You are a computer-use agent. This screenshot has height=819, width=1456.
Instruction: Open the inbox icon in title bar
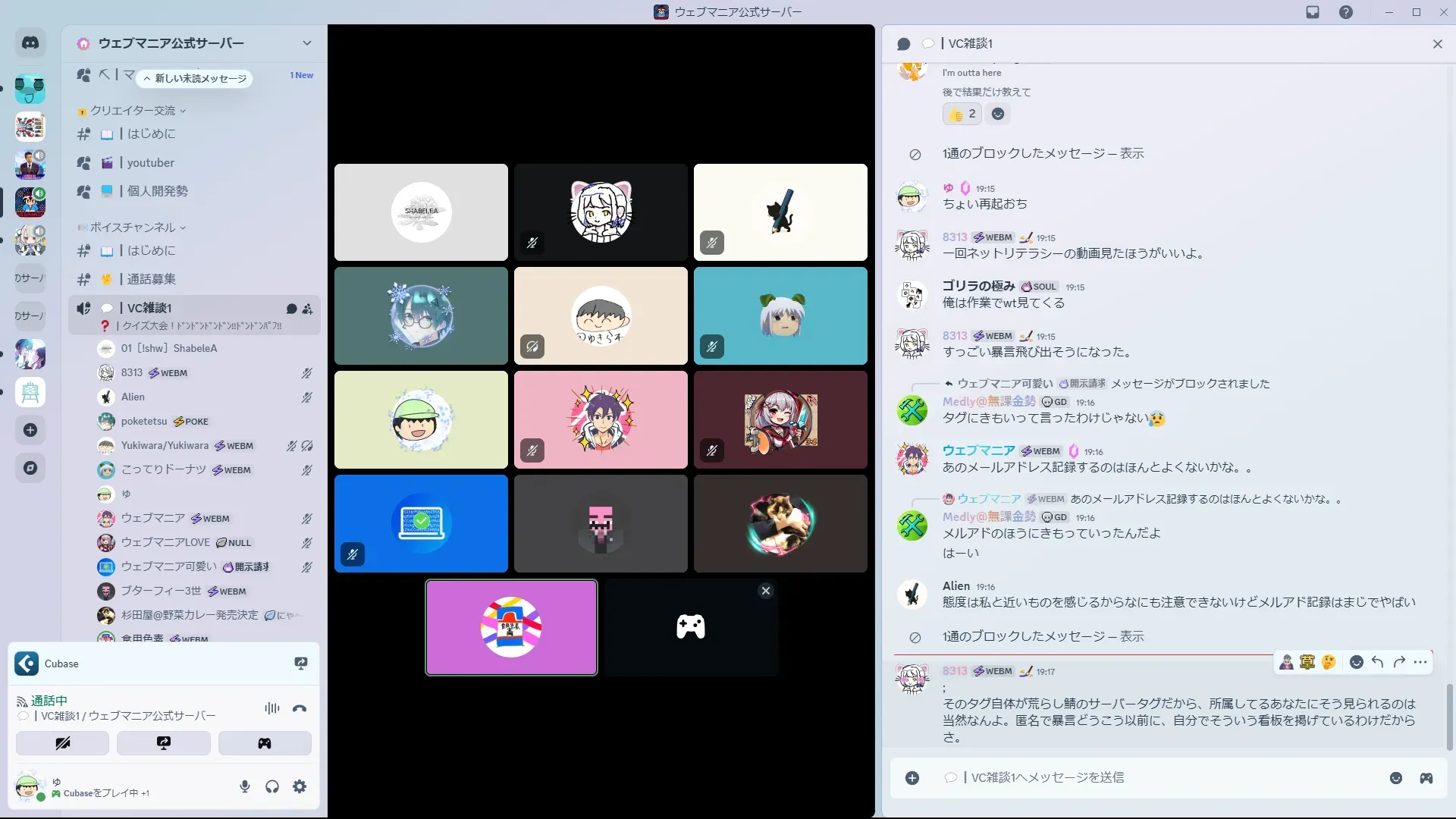(x=1313, y=12)
